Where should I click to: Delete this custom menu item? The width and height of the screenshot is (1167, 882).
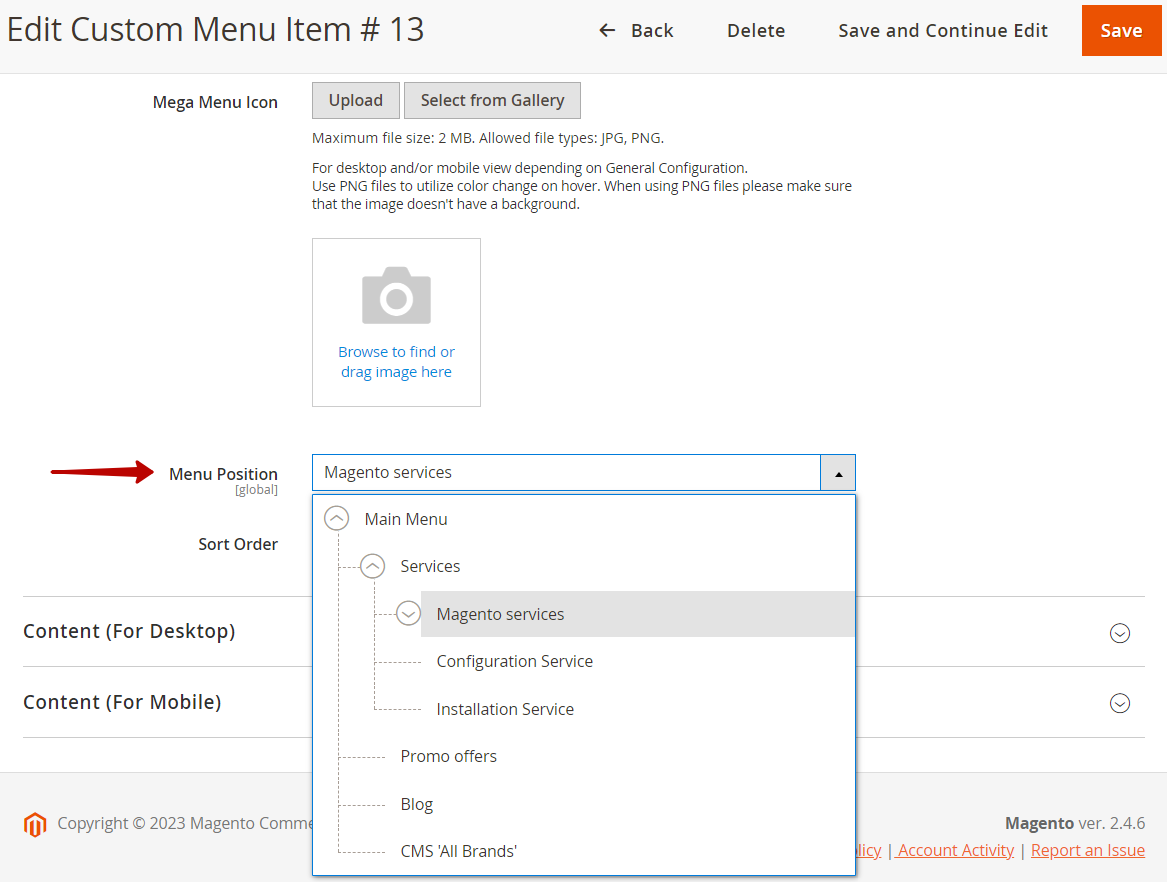pos(755,31)
